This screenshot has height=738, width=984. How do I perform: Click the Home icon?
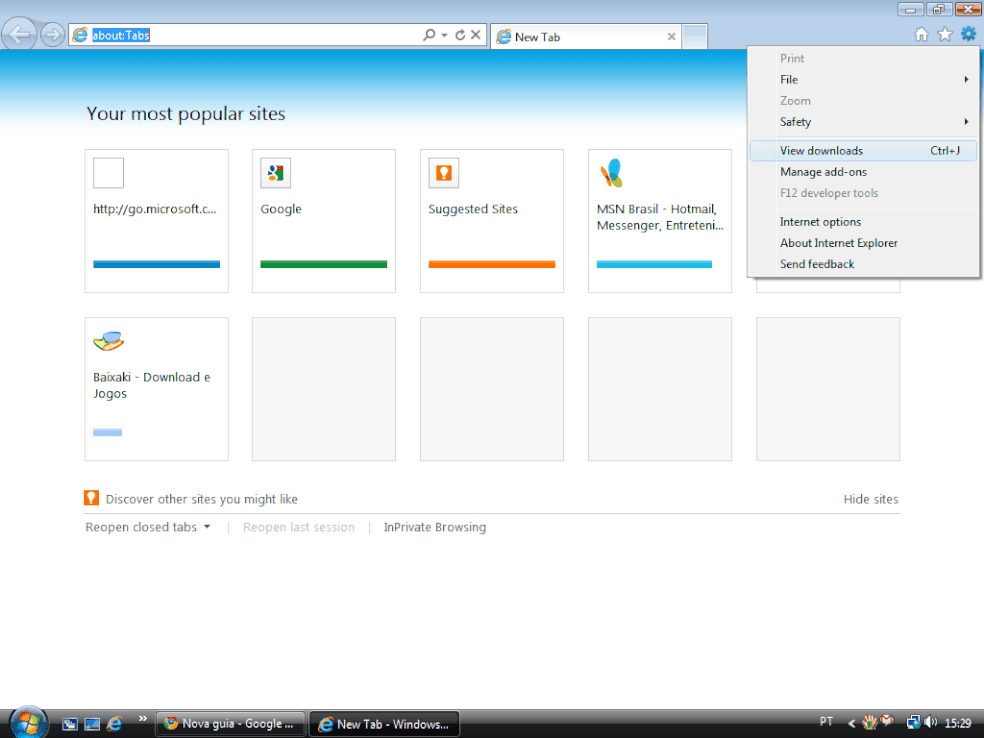921,35
